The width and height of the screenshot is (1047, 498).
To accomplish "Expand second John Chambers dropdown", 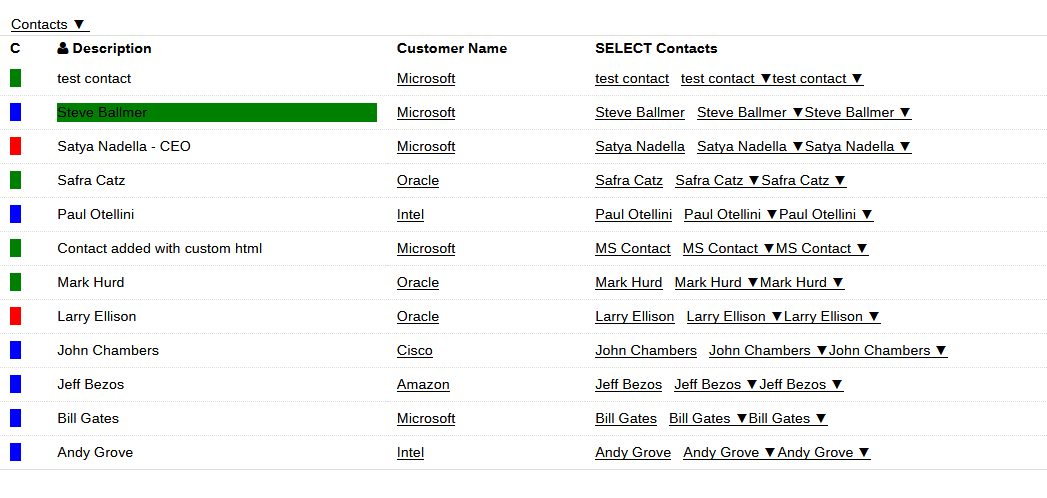I will (x=887, y=350).
